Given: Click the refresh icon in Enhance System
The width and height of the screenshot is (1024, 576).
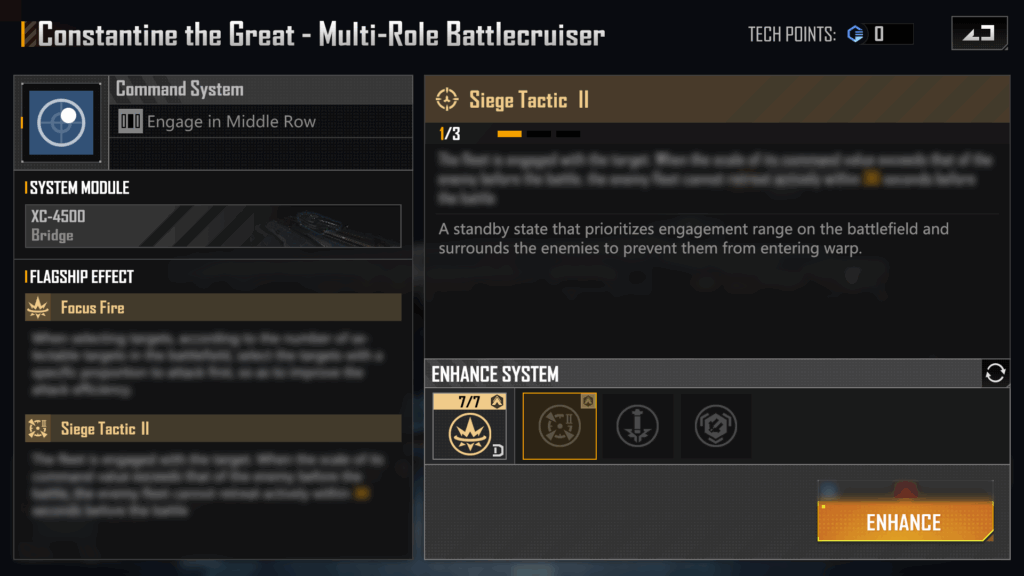Looking at the screenshot, I should (995, 373).
